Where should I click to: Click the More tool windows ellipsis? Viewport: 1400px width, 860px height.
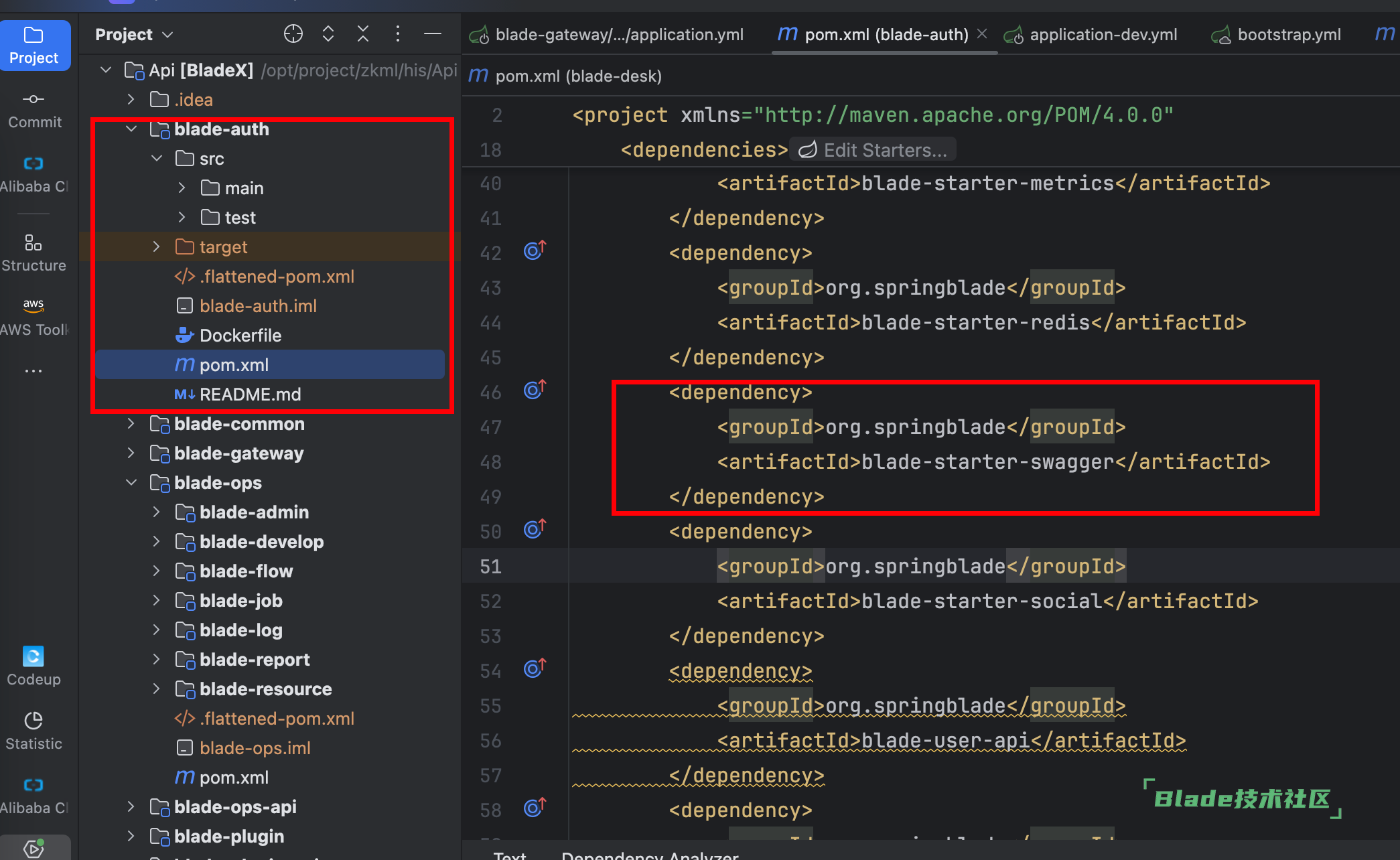click(x=33, y=370)
